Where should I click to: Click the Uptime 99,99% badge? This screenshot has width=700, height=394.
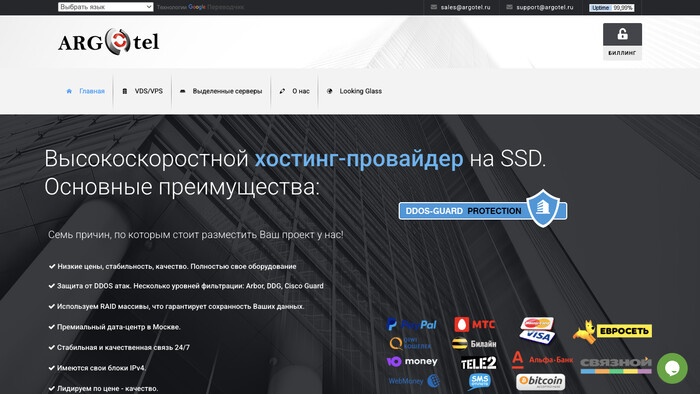point(612,8)
